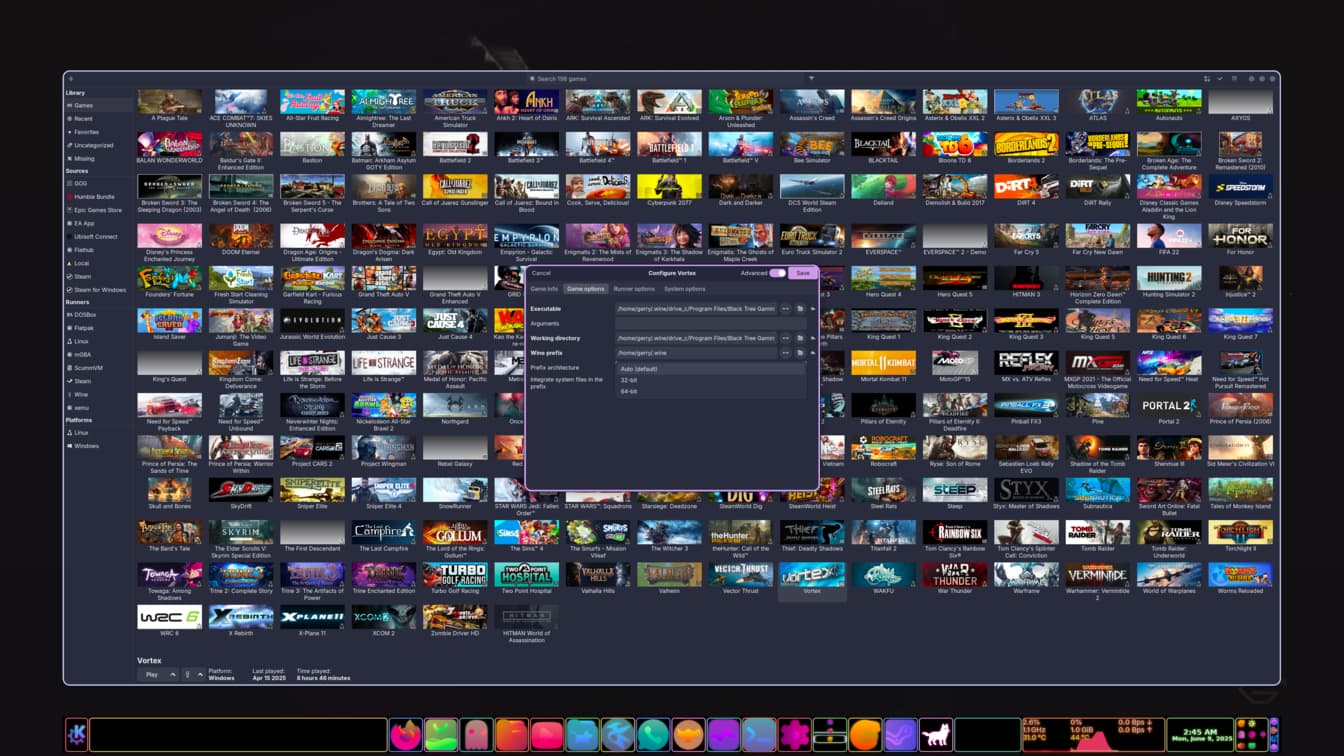Open KDE application launcher in taskbar
This screenshot has height=756, width=1344.
pos(77,735)
